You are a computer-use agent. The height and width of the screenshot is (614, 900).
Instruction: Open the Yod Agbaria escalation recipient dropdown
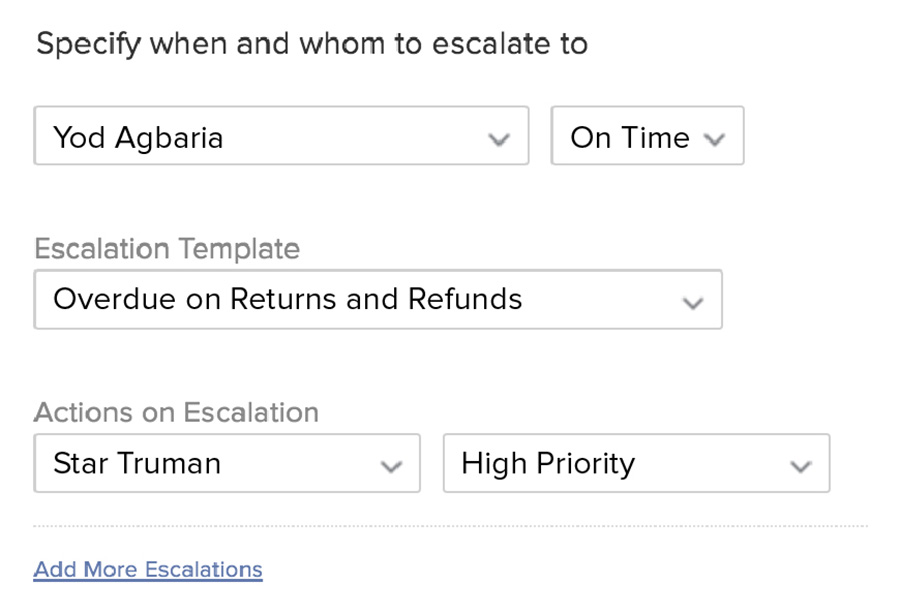(281, 136)
